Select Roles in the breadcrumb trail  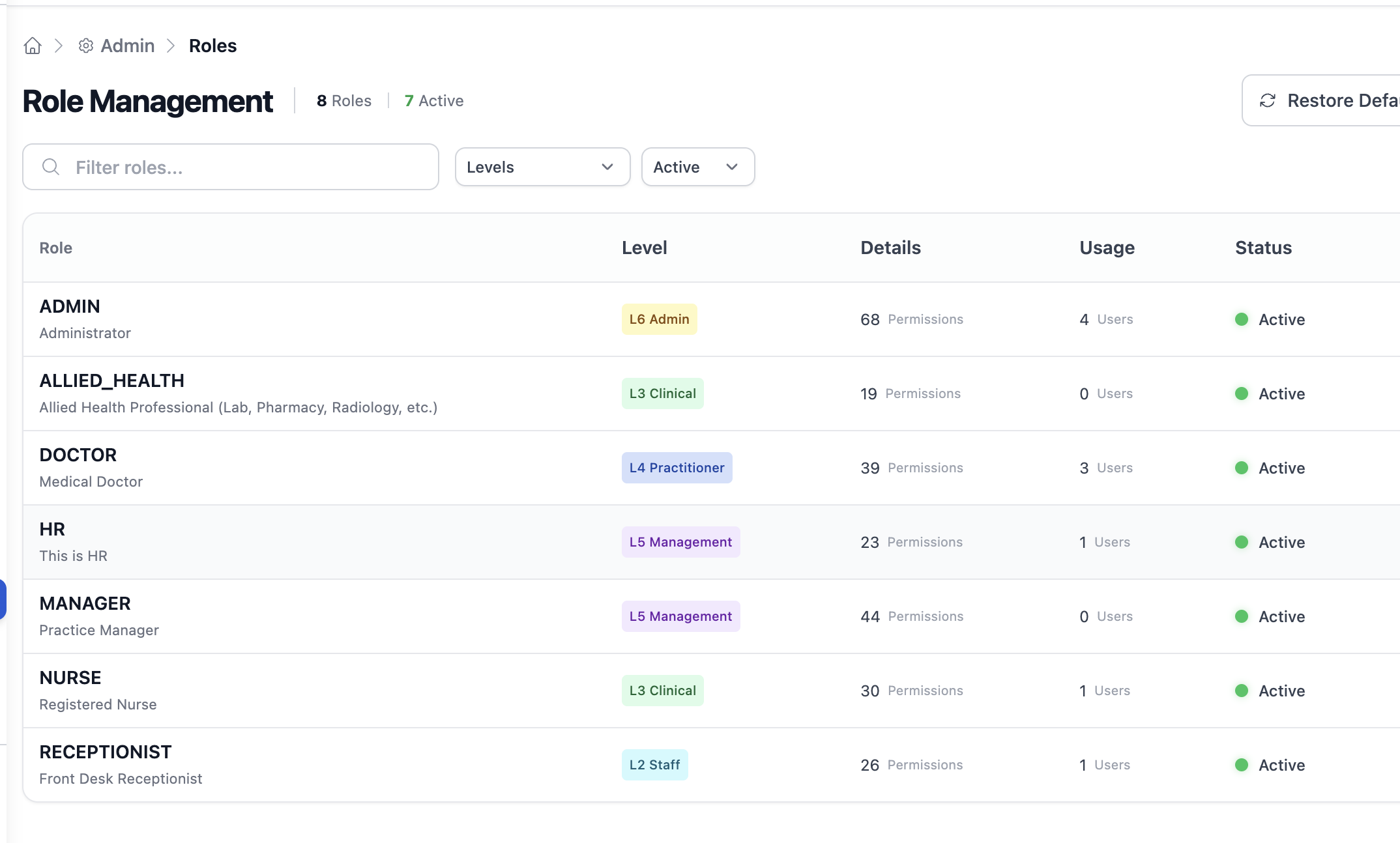click(x=212, y=46)
